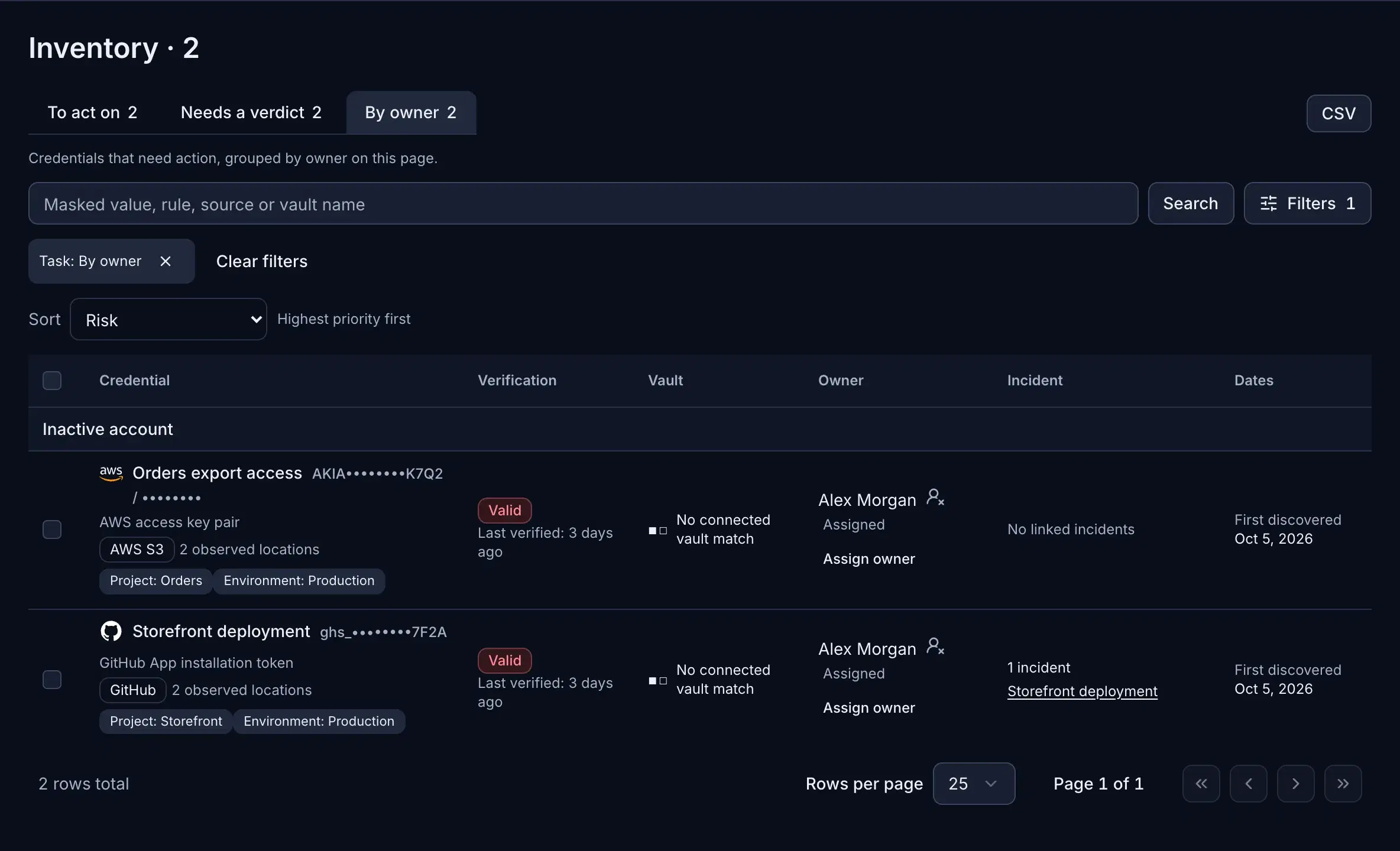Click the Verification column header

517,381
